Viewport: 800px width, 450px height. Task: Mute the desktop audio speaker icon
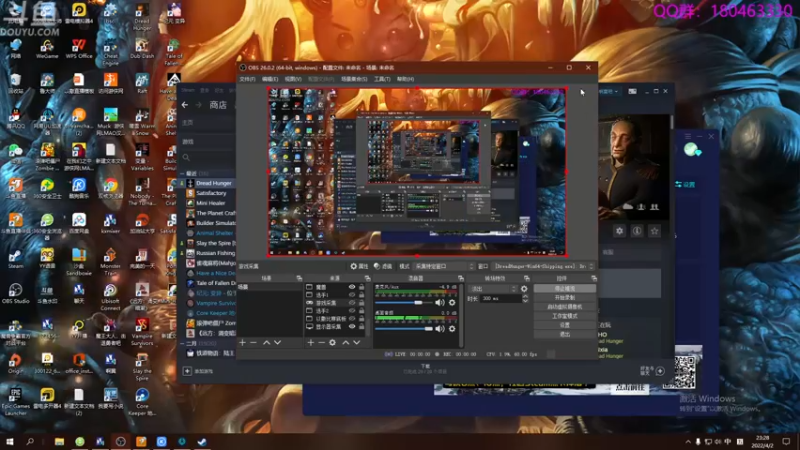click(x=440, y=329)
